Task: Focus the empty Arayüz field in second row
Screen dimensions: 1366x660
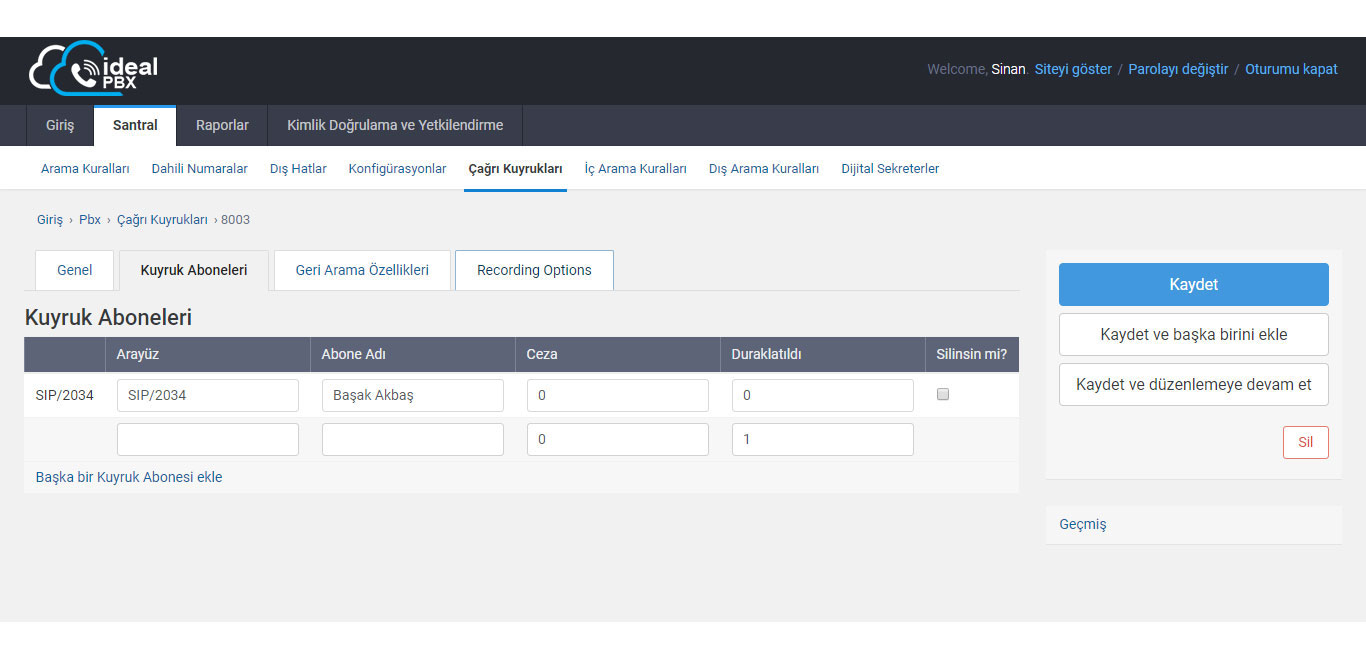Action: [x=207, y=439]
